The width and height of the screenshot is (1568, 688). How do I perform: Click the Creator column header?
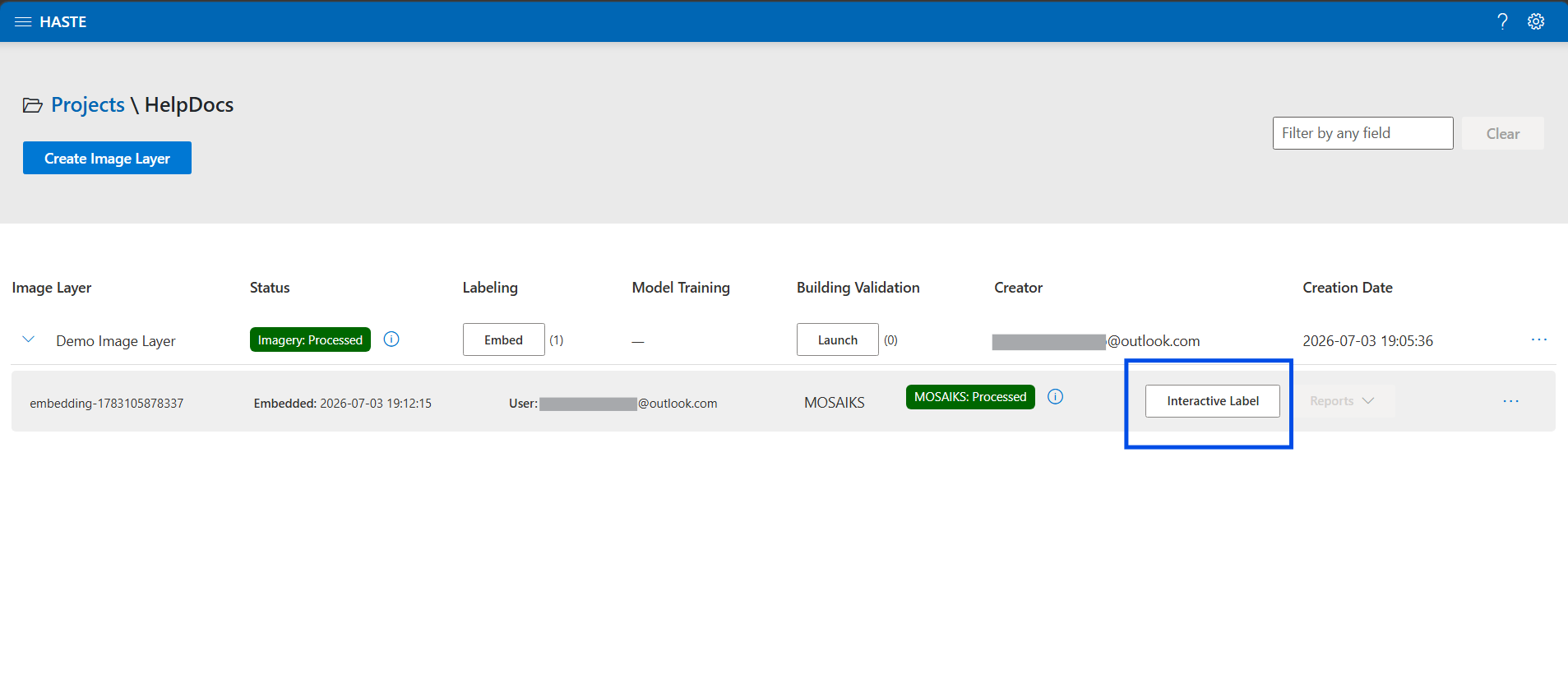(x=1018, y=288)
